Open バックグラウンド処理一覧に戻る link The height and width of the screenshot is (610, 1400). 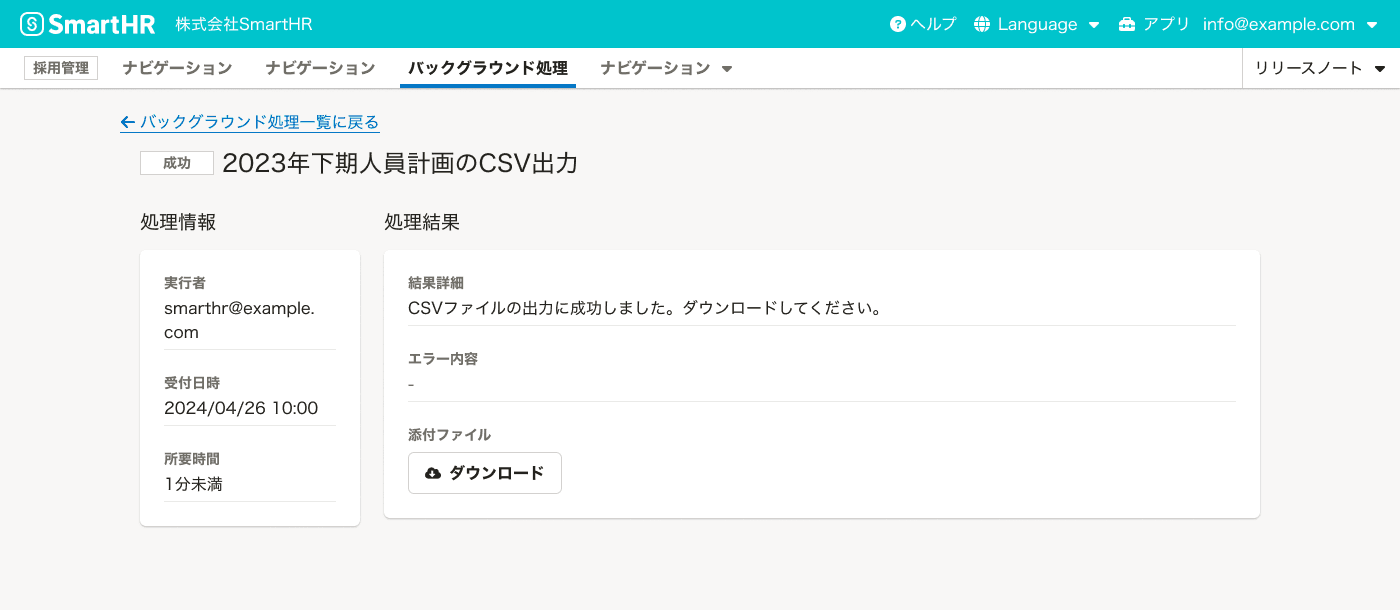pos(259,122)
